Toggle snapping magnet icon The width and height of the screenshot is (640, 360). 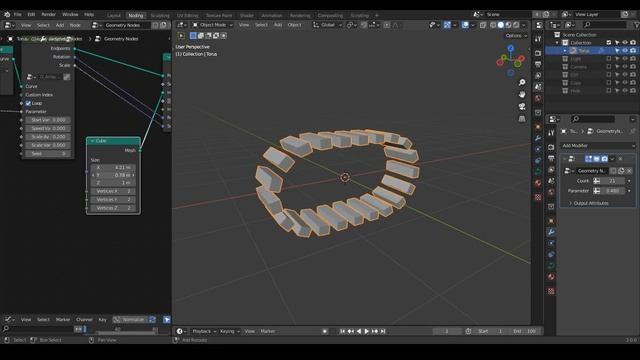point(364,25)
